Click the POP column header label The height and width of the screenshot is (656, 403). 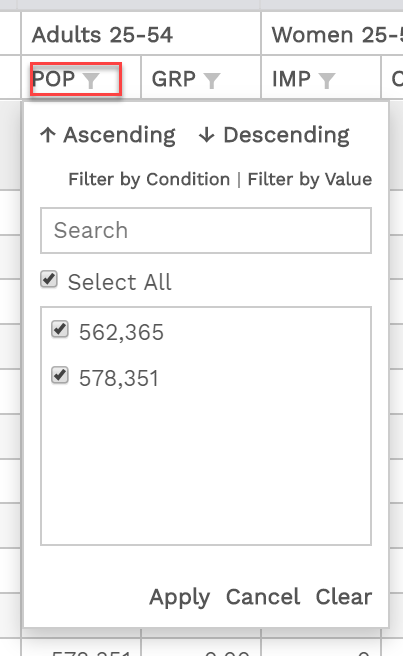click(54, 79)
